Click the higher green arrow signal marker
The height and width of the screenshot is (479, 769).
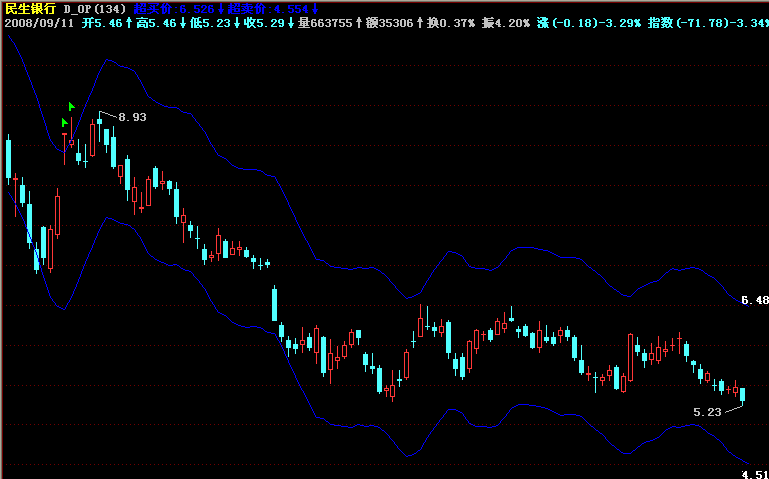coord(72,106)
